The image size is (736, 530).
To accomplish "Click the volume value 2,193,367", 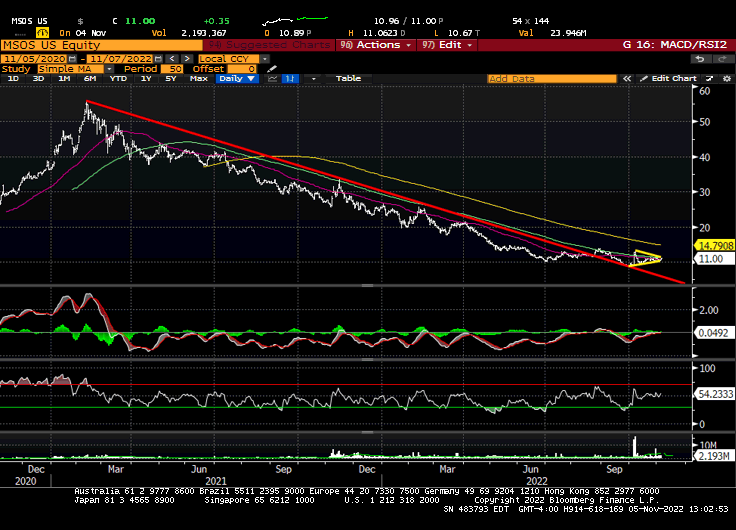I will tap(204, 33).
